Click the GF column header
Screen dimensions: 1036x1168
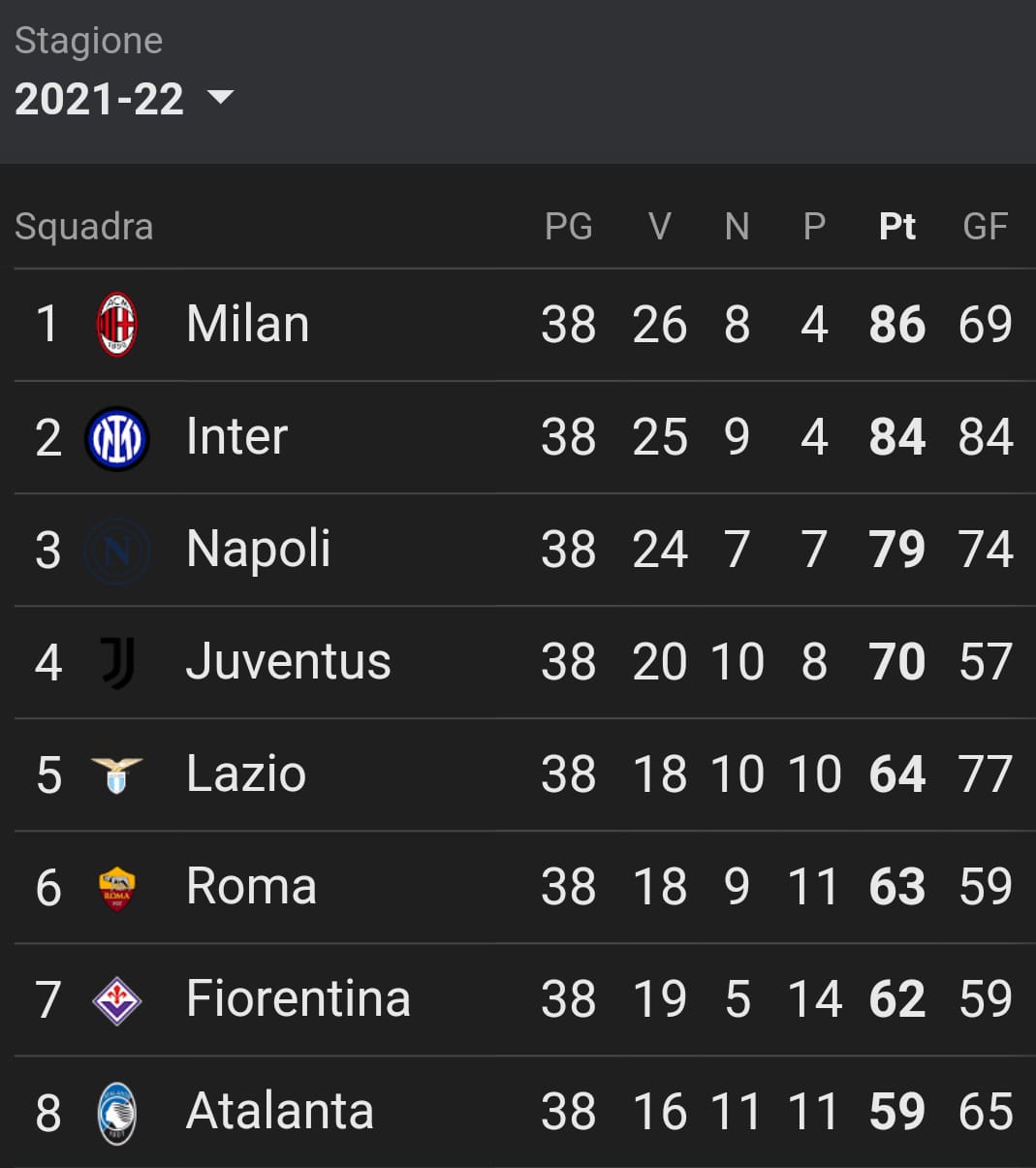click(x=986, y=226)
